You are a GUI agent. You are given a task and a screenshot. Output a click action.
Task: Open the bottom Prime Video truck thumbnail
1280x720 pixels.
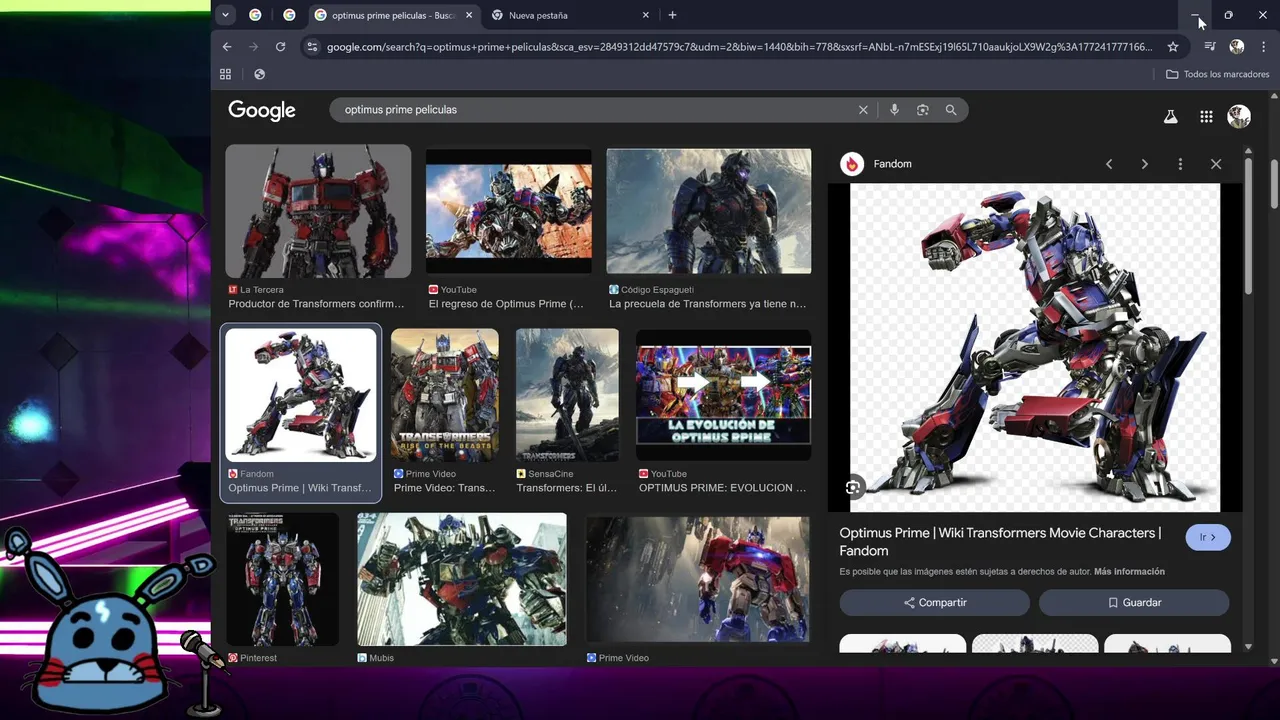point(698,579)
